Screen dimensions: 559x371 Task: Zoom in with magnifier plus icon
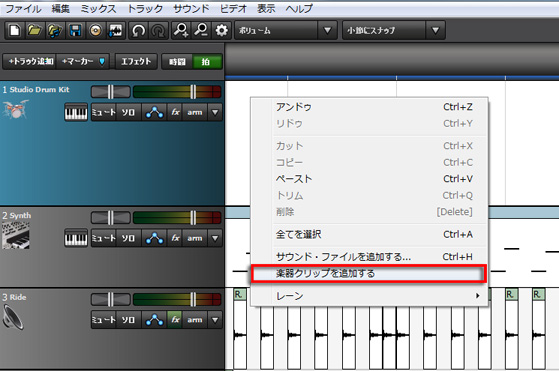181,30
